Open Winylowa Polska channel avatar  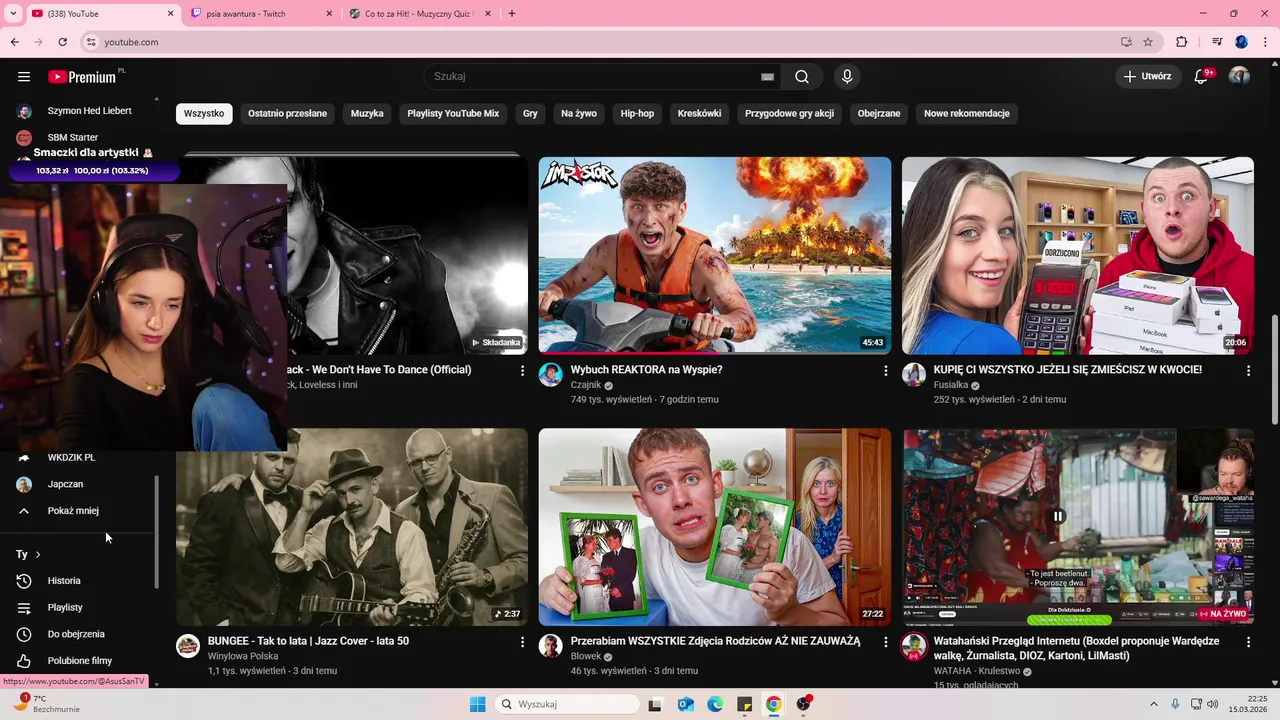(188, 646)
